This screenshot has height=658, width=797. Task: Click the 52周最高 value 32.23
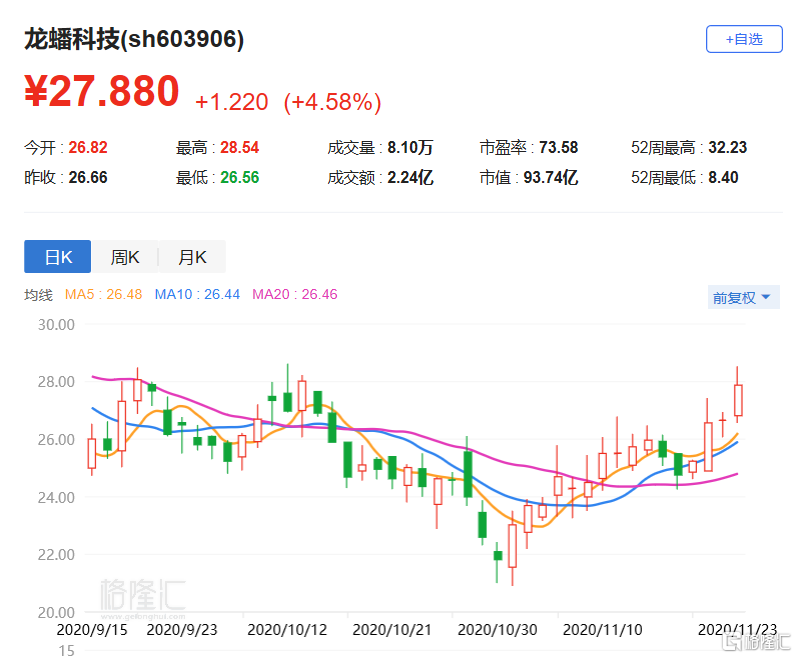pyautogui.click(x=727, y=147)
